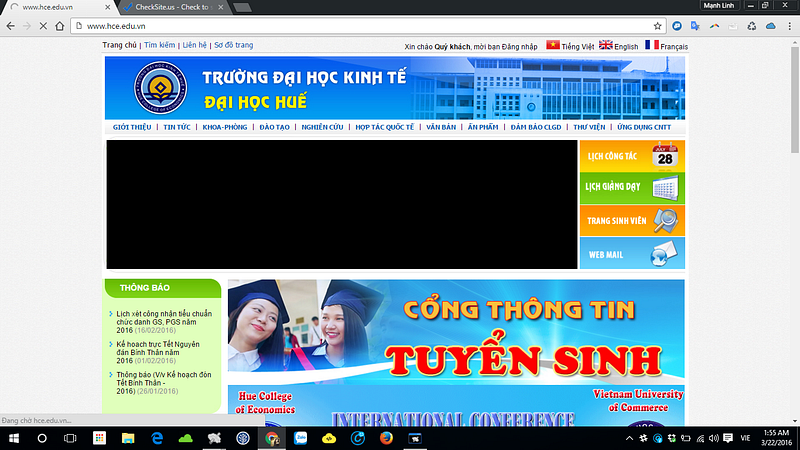Open the GS, PGS 2016 announcement
Viewport: 800px width, 450px height.
tap(163, 322)
